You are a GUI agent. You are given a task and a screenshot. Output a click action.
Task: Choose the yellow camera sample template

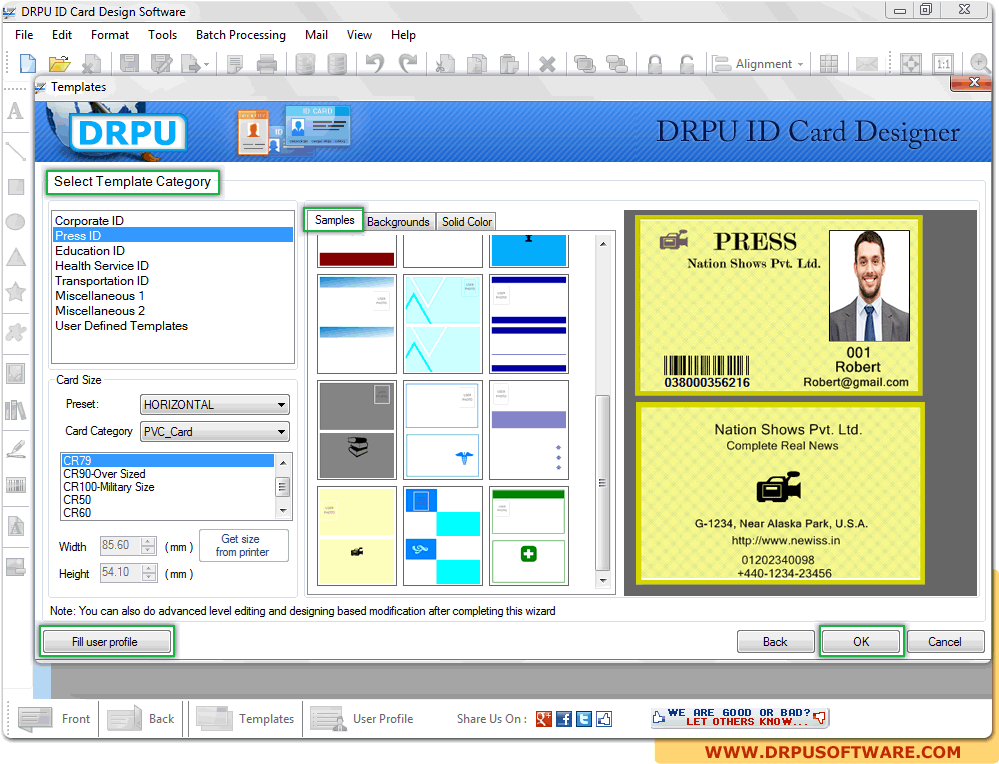click(x=357, y=536)
